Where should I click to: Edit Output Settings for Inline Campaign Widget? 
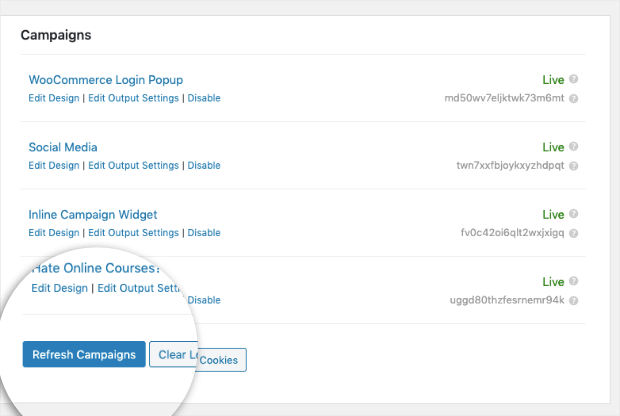point(133,233)
